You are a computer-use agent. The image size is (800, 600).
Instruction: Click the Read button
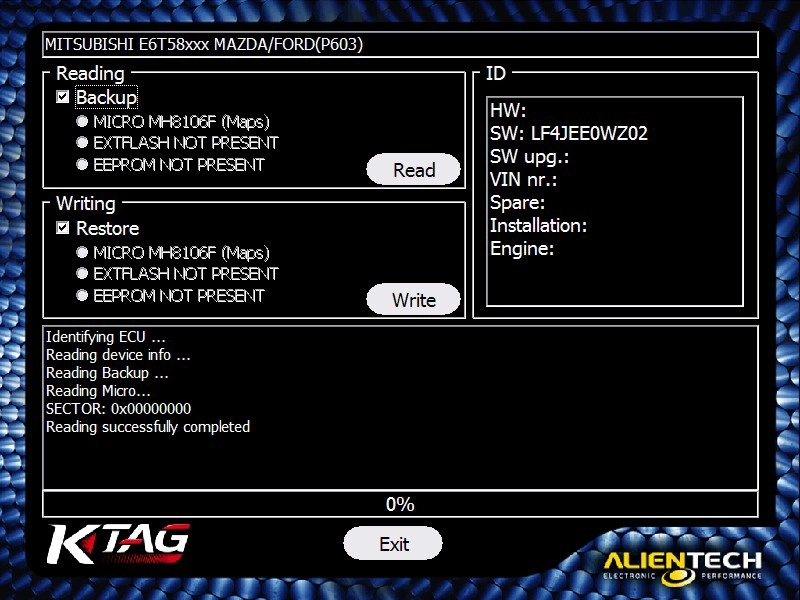coord(413,169)
